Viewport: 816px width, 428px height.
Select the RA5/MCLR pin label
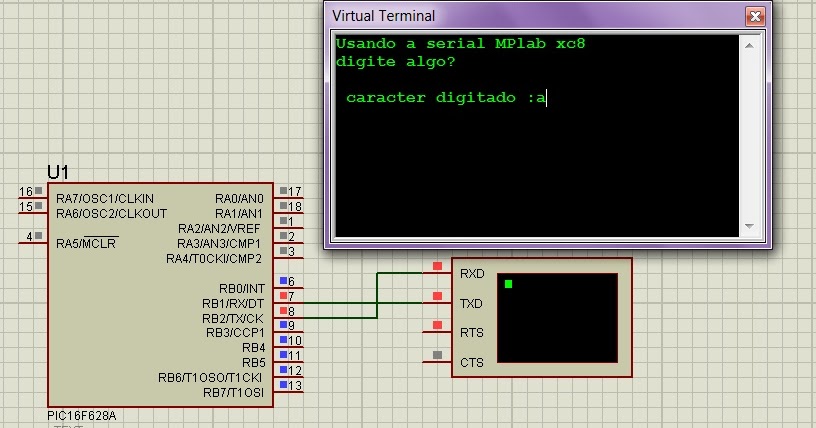coord(86,244)
